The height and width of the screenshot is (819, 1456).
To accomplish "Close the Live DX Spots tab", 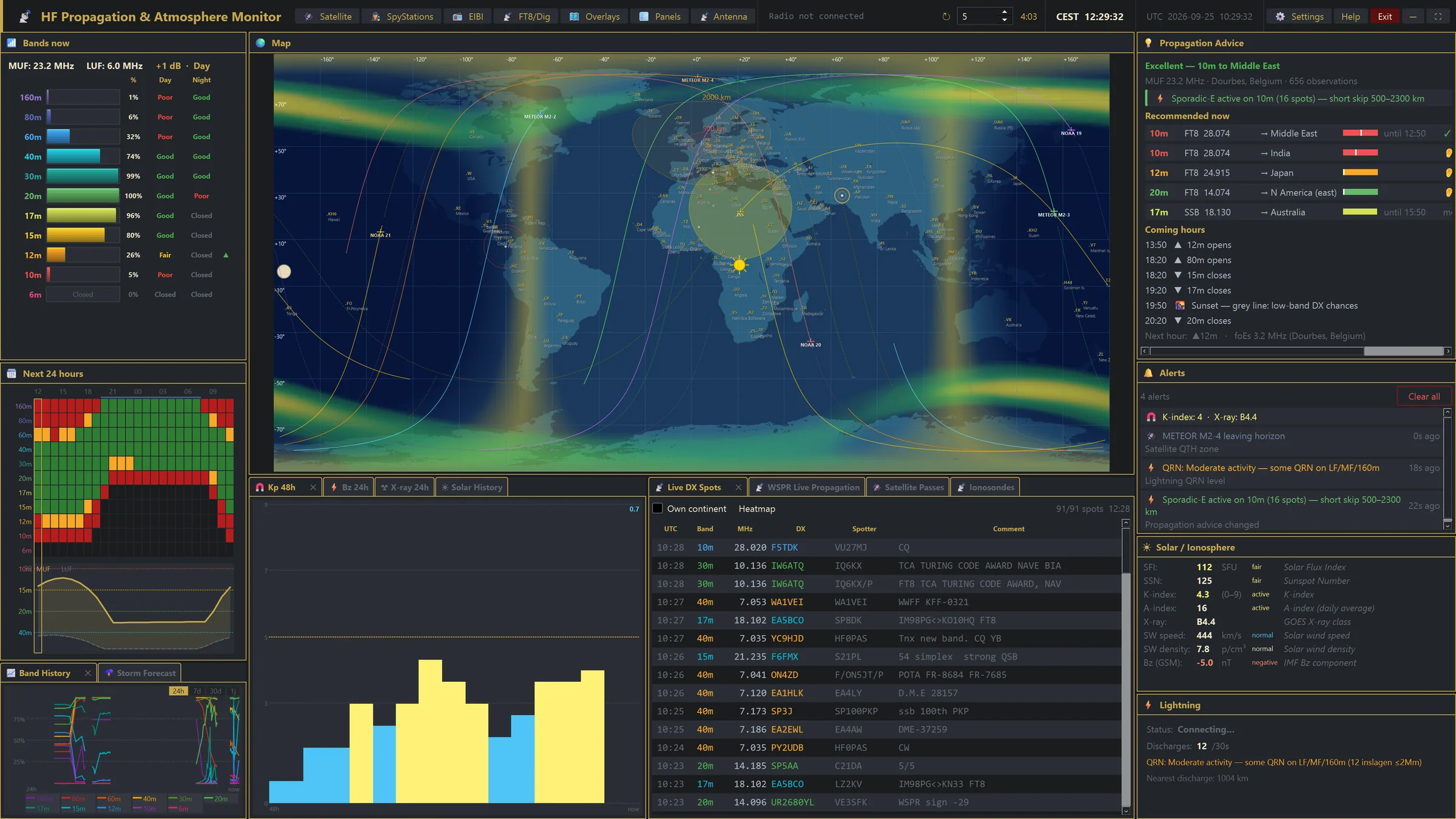I will pos(738,487).
